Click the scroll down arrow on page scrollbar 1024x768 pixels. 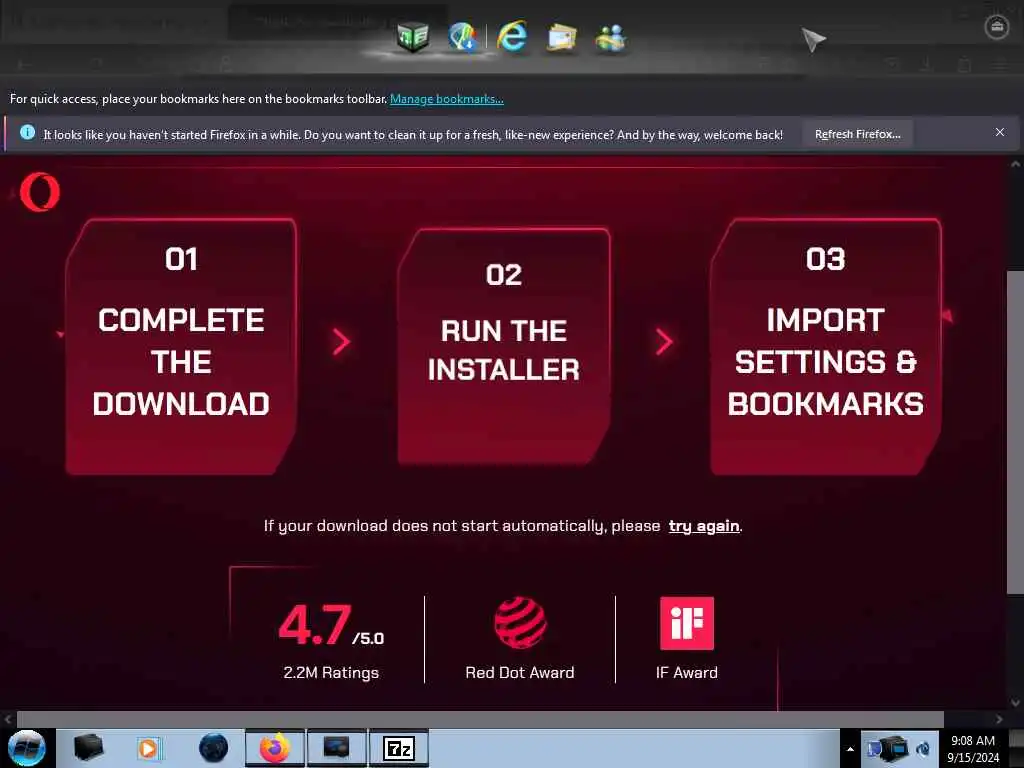click(1015, 703)
